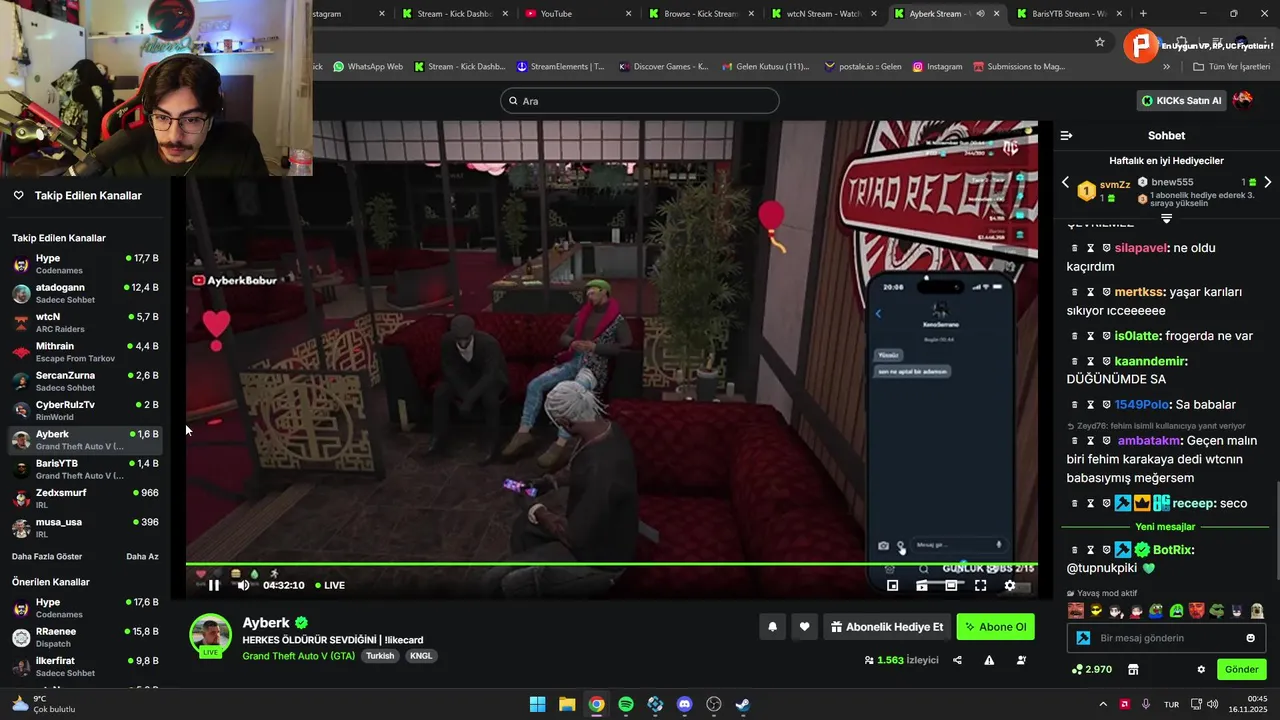
Task: Click Abonelik Hediye Et button
Action: click(x=887, y=627)
